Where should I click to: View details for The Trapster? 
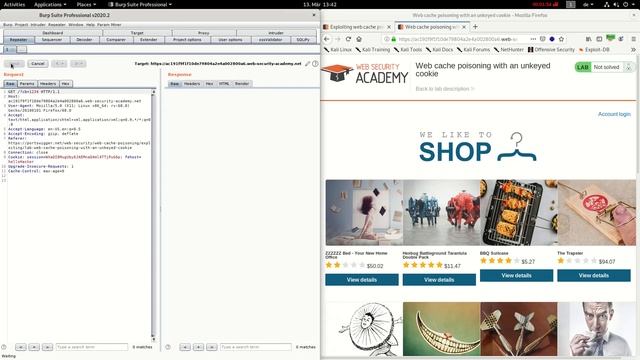[x=594, y=276]
